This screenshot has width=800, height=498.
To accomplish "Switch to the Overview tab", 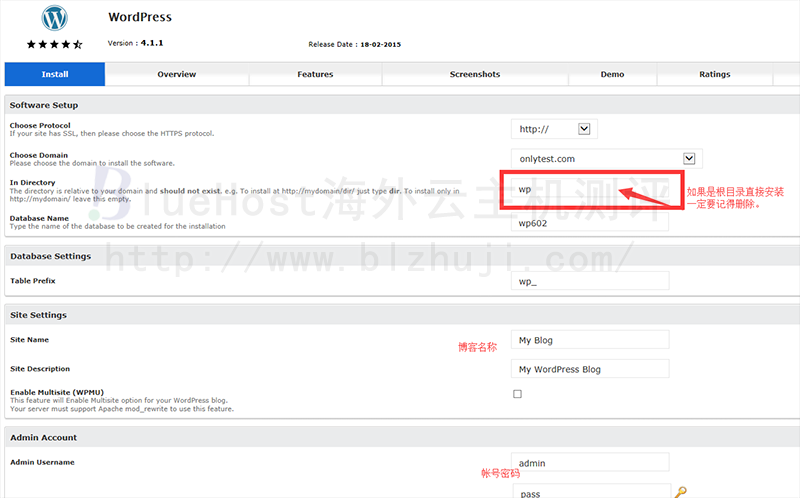I will coord(177,74).
